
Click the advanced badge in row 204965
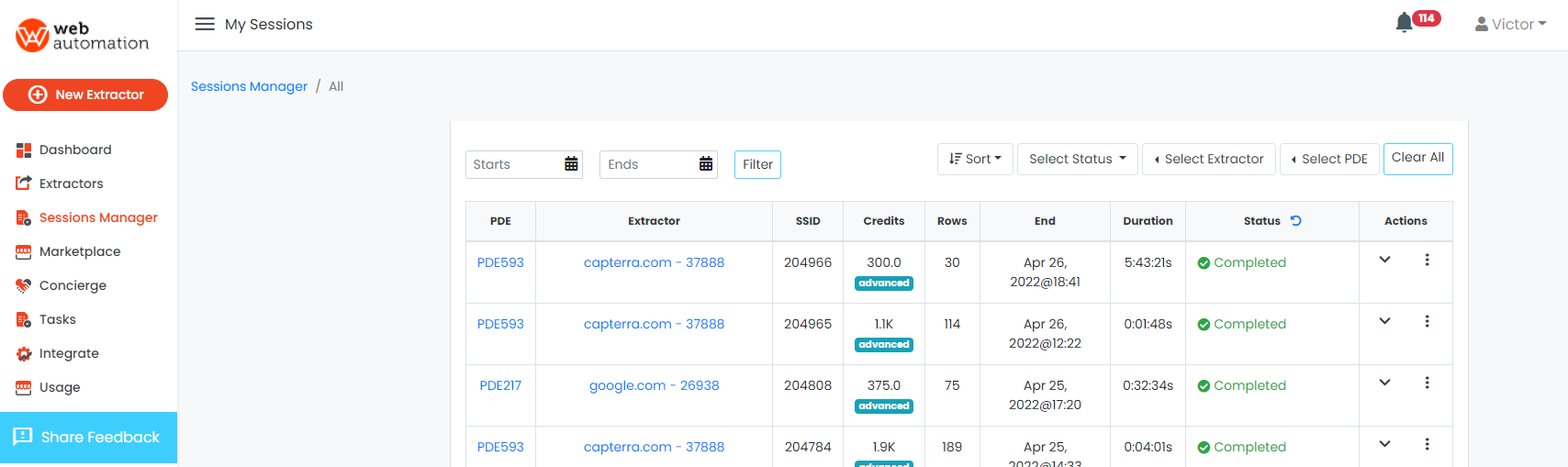884,345
